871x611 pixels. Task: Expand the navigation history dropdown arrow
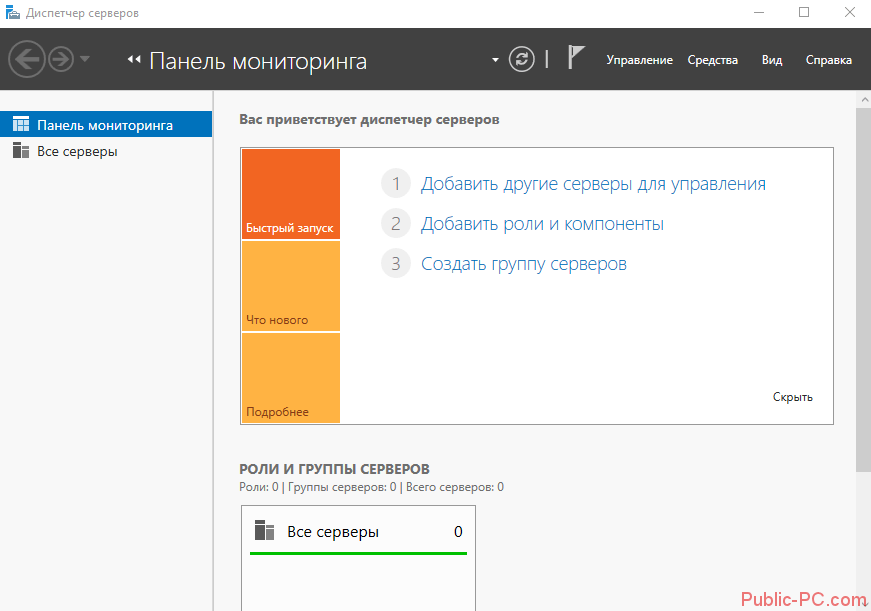click(x=85, y=59)
